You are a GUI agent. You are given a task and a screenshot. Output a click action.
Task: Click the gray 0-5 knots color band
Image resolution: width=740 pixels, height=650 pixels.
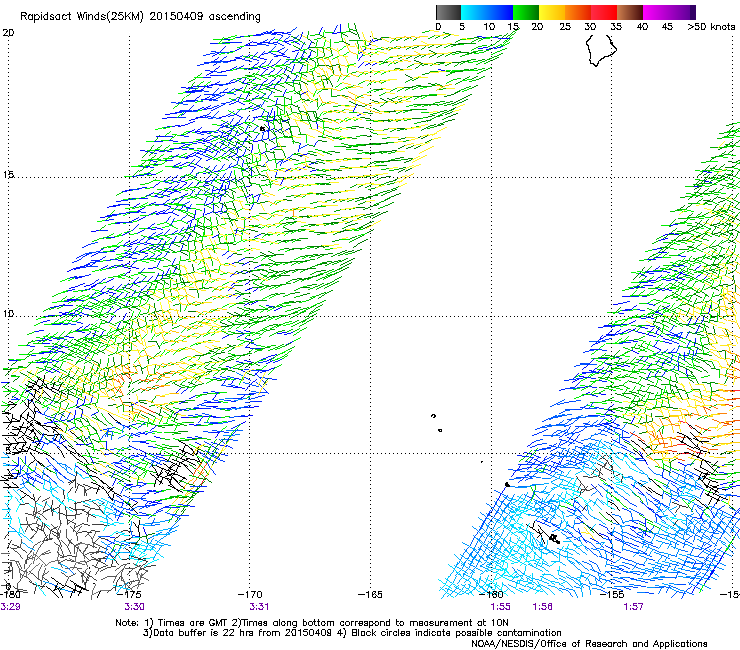(448, 12)
